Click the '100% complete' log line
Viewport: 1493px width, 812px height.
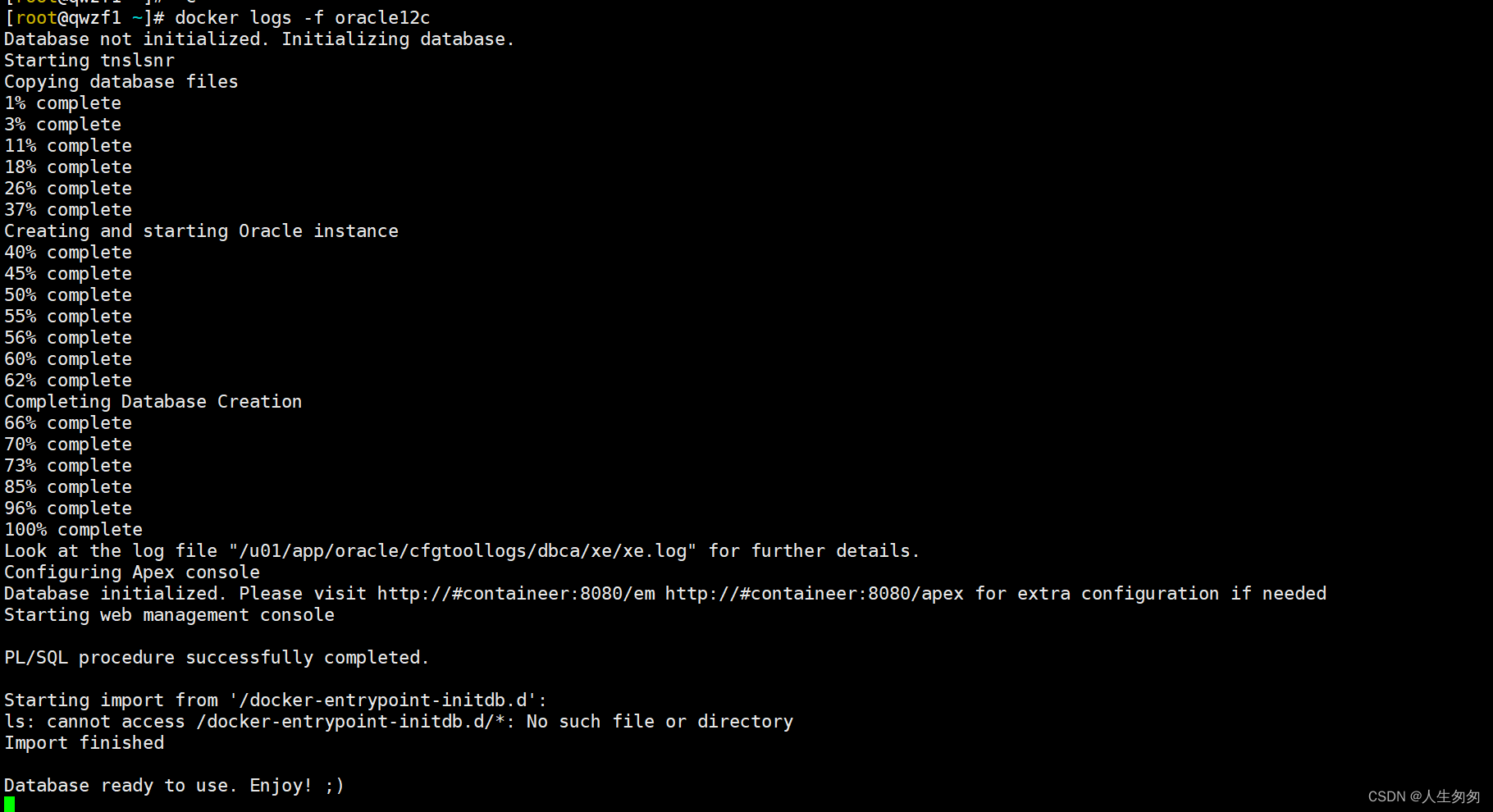point(74,530)
